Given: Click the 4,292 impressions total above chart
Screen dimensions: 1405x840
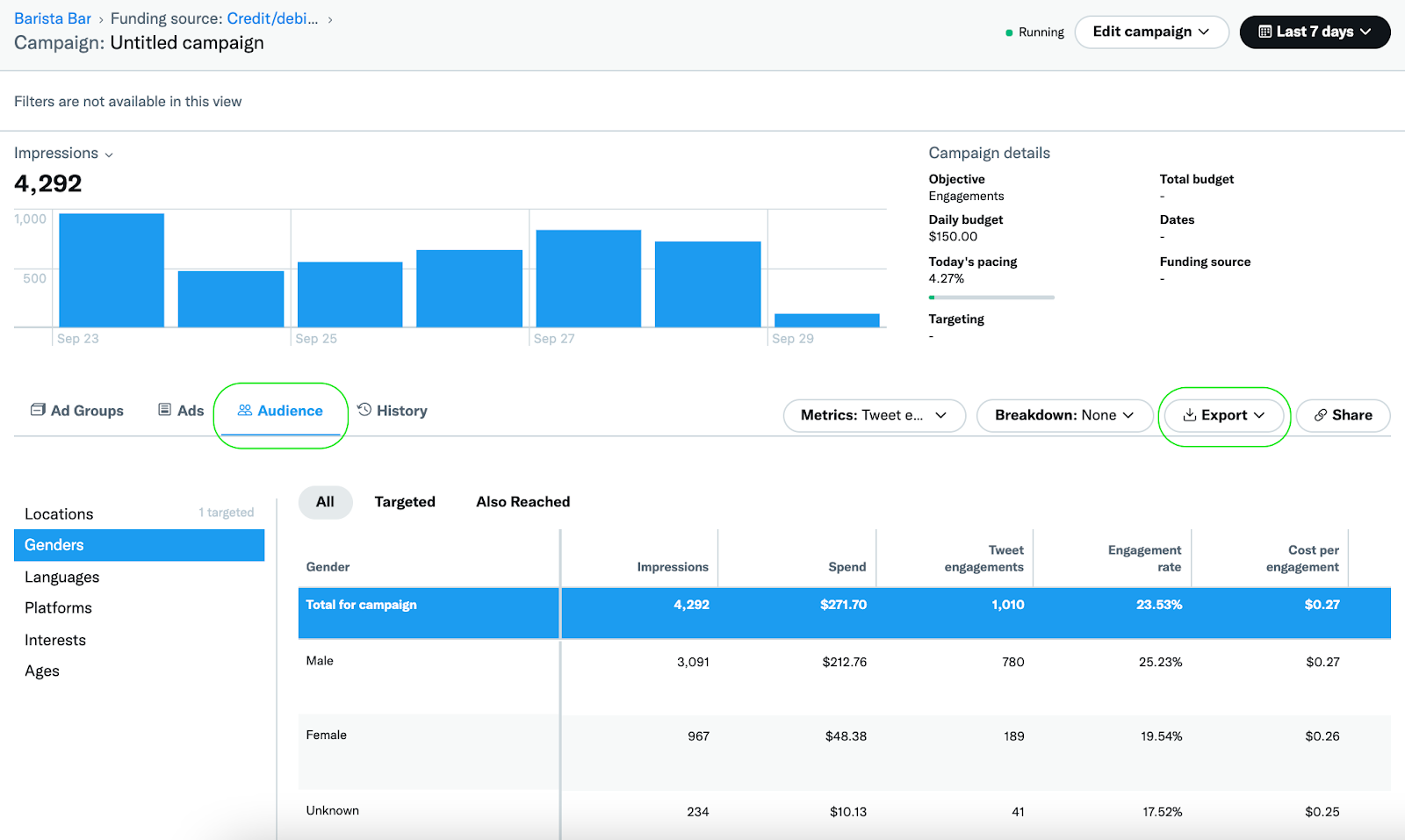Looking at the screenshot, I should click(48, 183).
